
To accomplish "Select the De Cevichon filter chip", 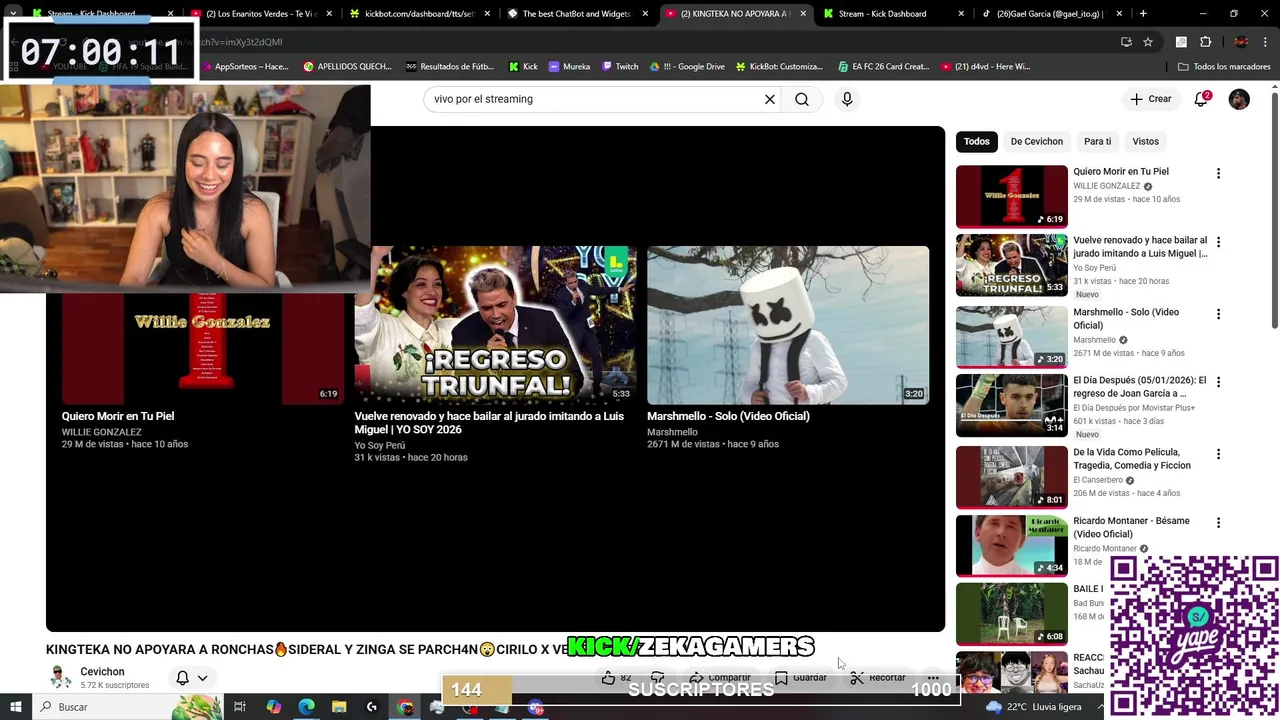I will point(1036,142).
